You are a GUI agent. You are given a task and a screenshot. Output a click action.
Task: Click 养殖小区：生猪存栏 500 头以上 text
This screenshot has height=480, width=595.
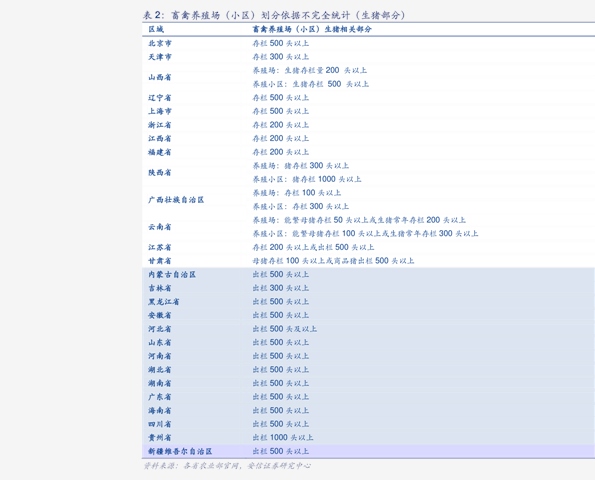(x=311, y=84)
